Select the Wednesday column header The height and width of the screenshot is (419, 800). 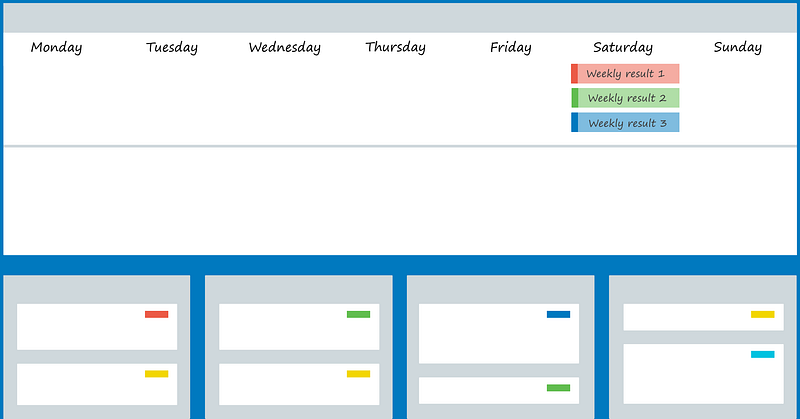[284, 47]
